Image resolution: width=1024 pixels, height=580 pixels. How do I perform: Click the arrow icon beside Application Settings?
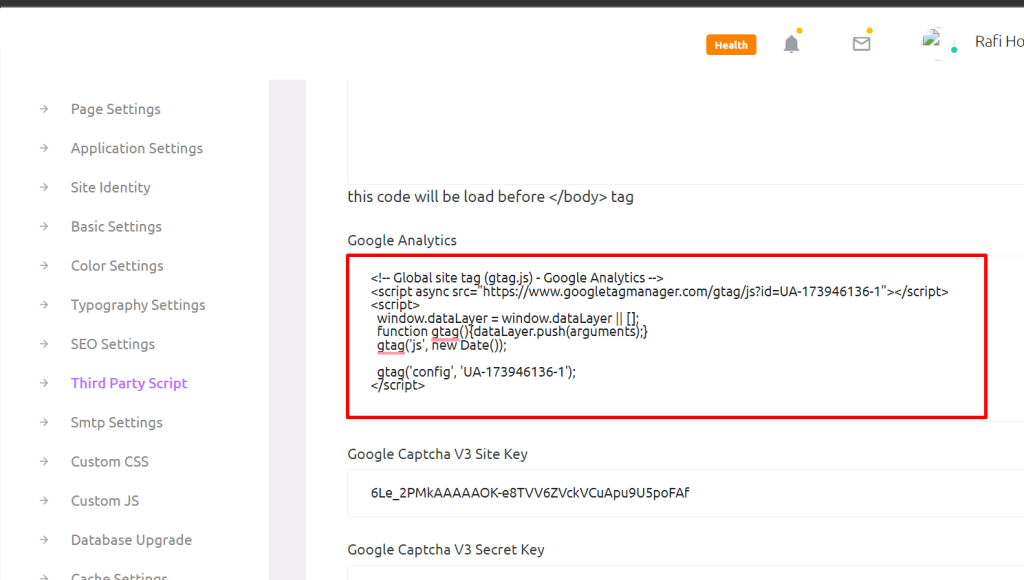pyautogui.click(x=44, y=148)
